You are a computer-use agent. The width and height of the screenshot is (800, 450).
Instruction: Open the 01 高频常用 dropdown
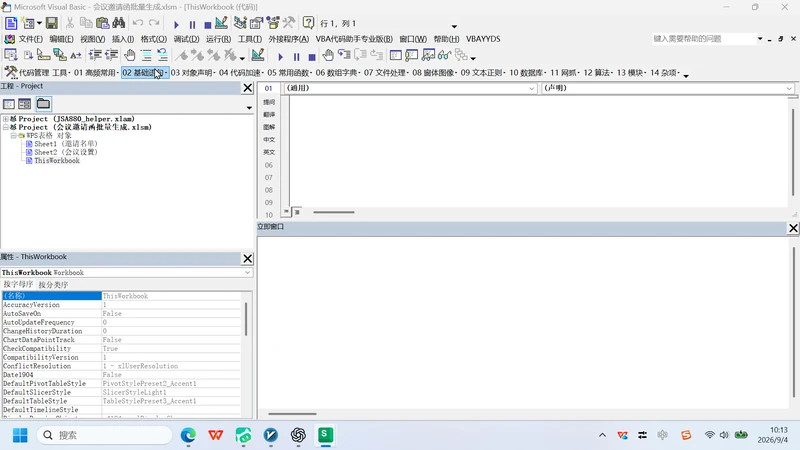pyautogui.click(x=96, y=73)
